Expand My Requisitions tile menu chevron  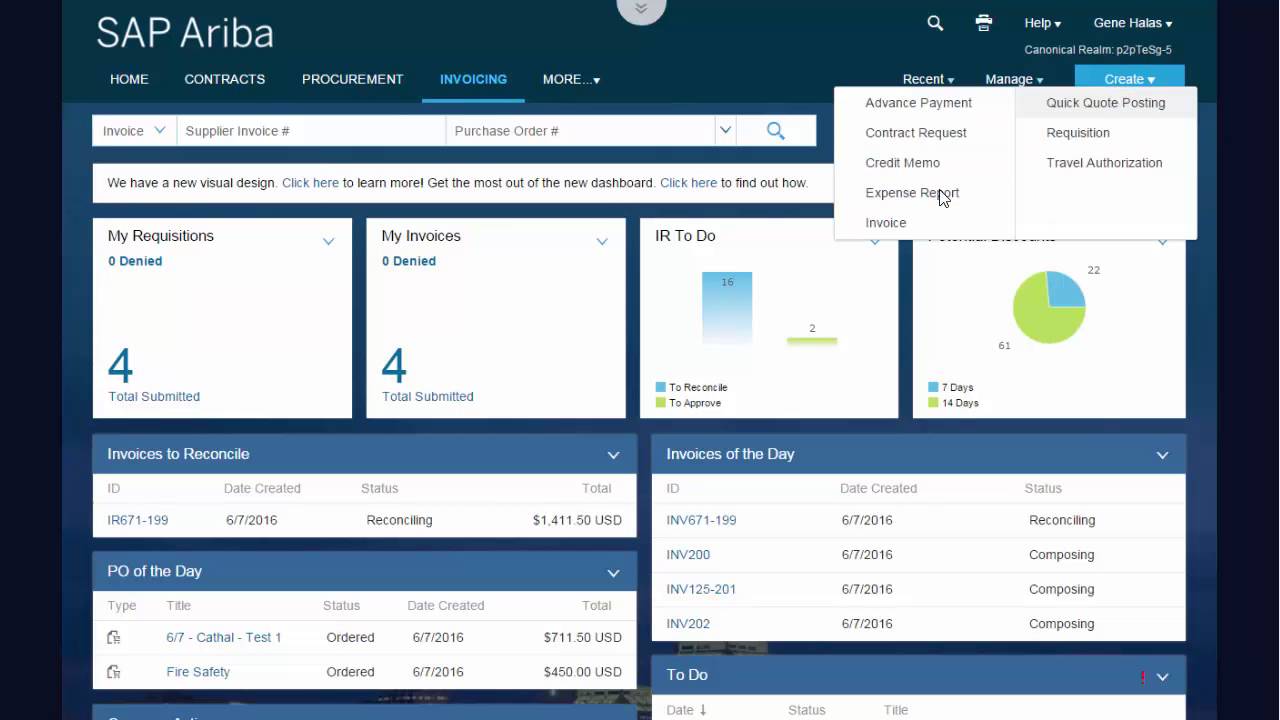click(x=328, y=241)
